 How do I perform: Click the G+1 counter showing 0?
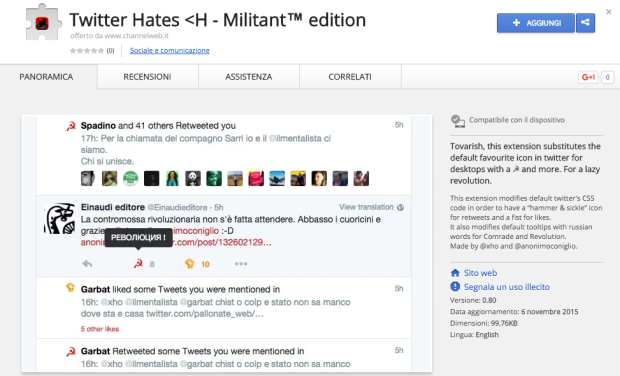click(x=608, y=77)
